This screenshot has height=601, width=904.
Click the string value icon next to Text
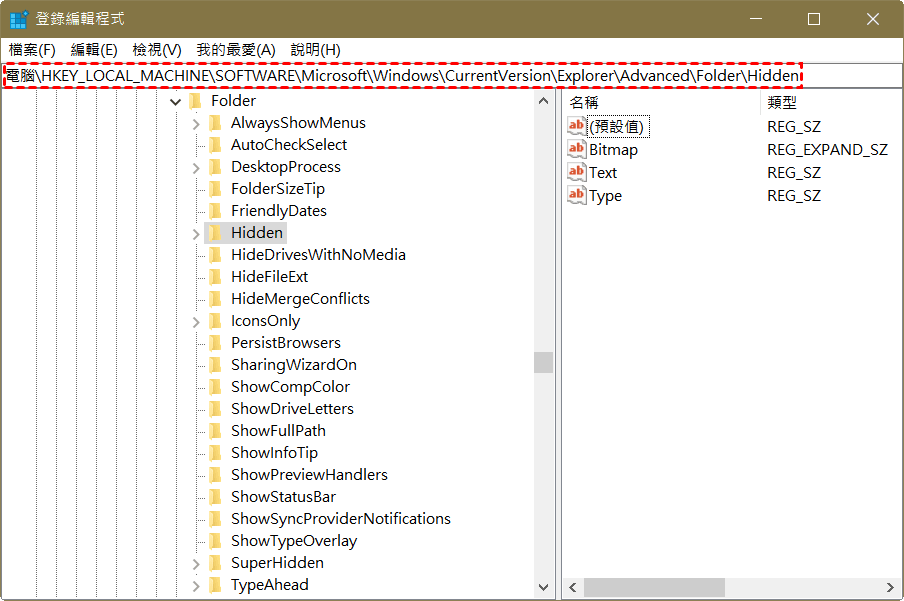tap(577, 172)
